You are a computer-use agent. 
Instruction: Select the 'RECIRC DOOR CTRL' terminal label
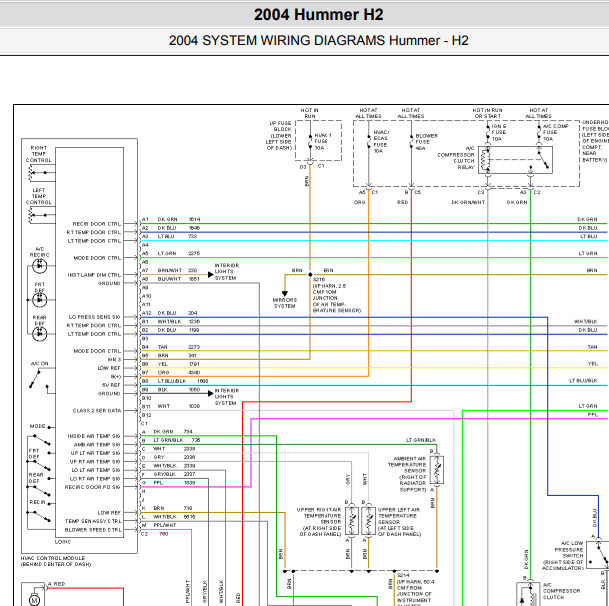(97, 224)
